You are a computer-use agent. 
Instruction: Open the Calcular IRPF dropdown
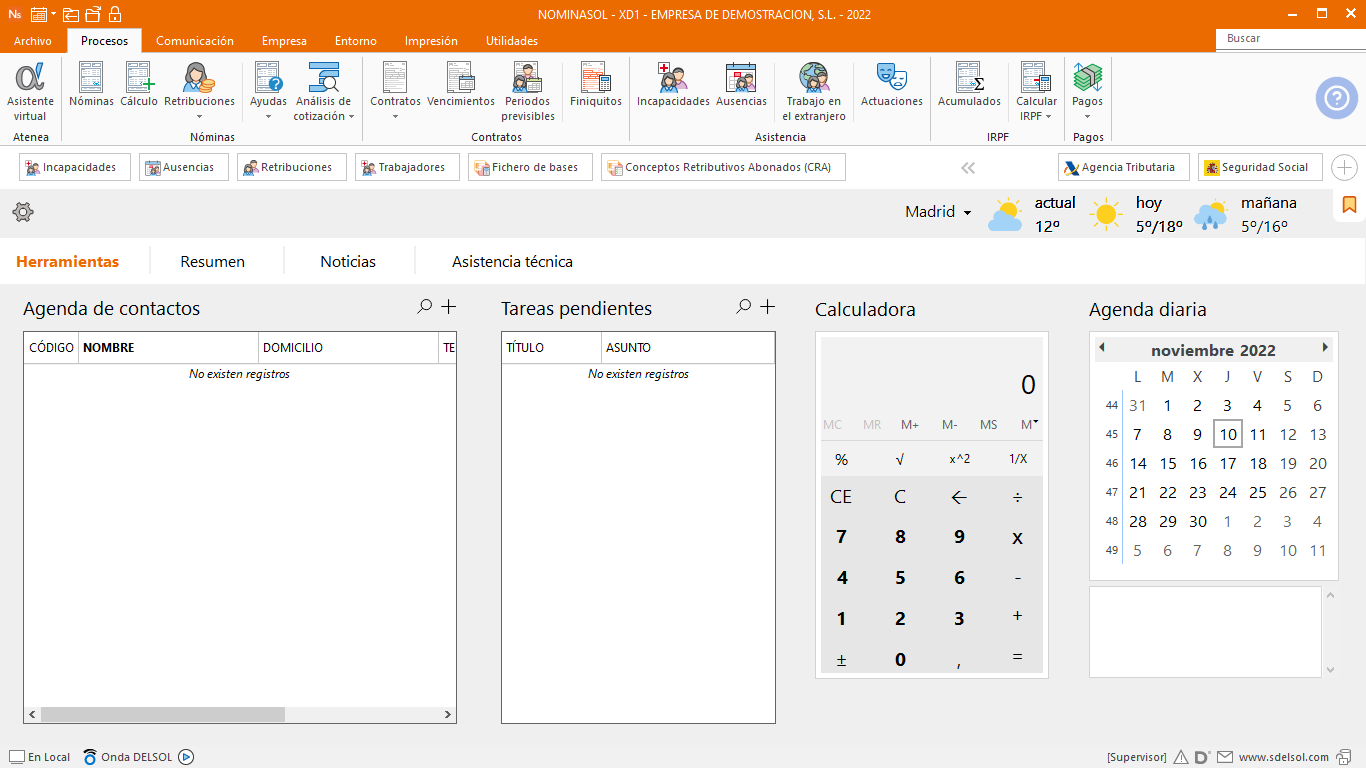point(1047,117)
